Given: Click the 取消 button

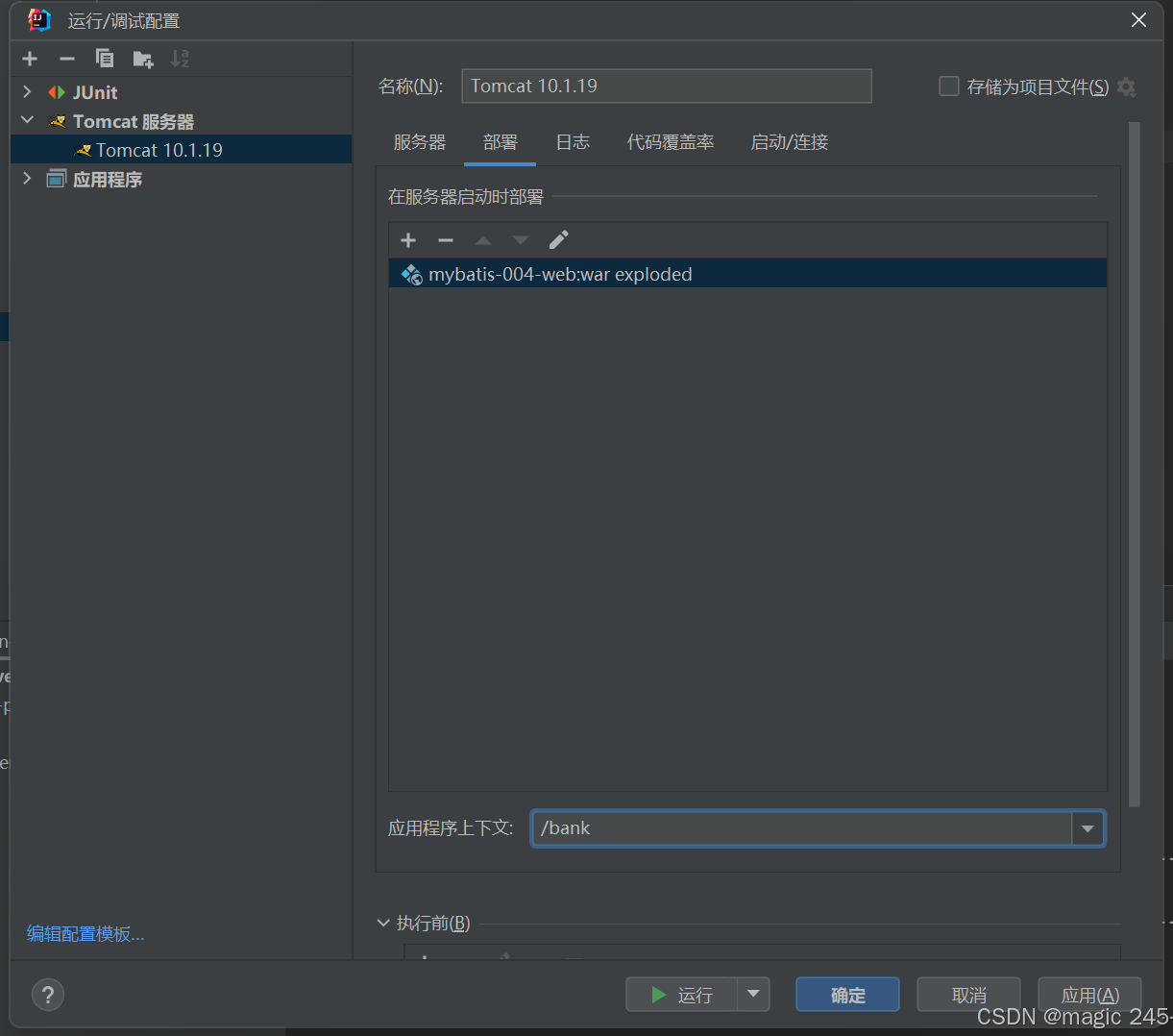Looking at the screenshot, I should tap(968, 995).
